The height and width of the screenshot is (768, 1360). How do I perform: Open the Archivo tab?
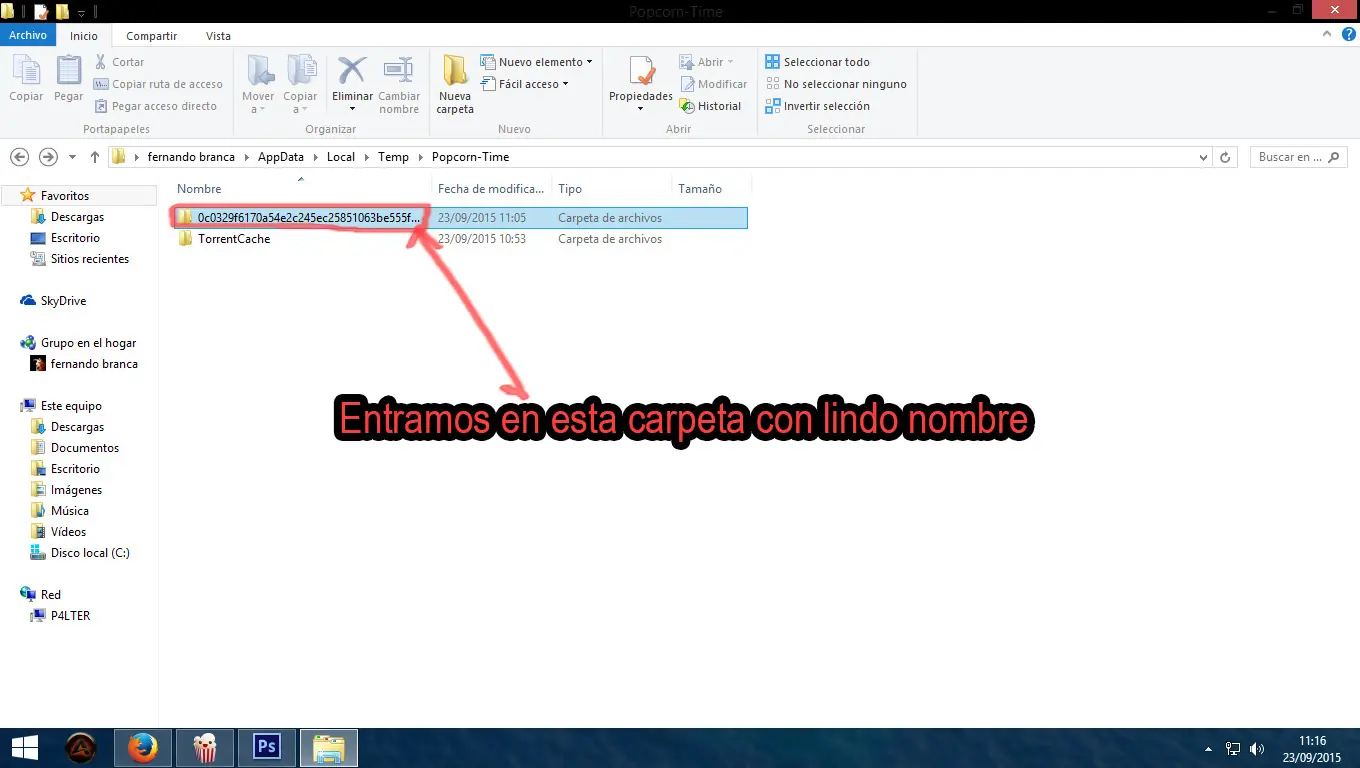[x=28, y=35]
